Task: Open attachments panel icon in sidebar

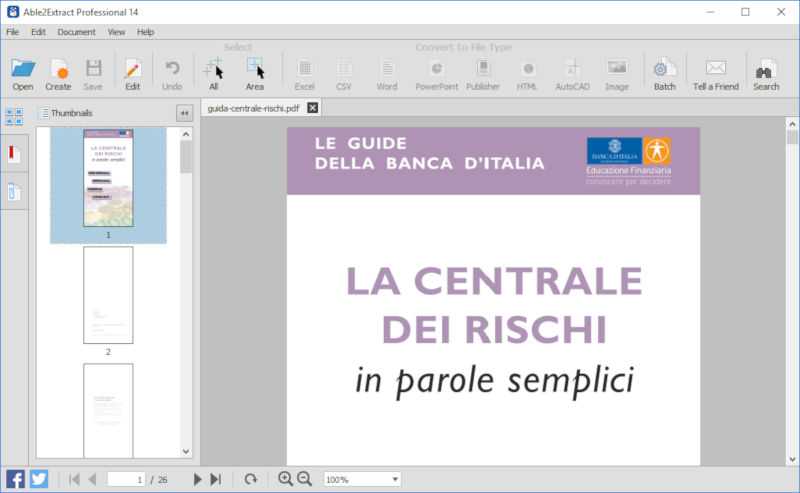Action: (x=14, y=192)
